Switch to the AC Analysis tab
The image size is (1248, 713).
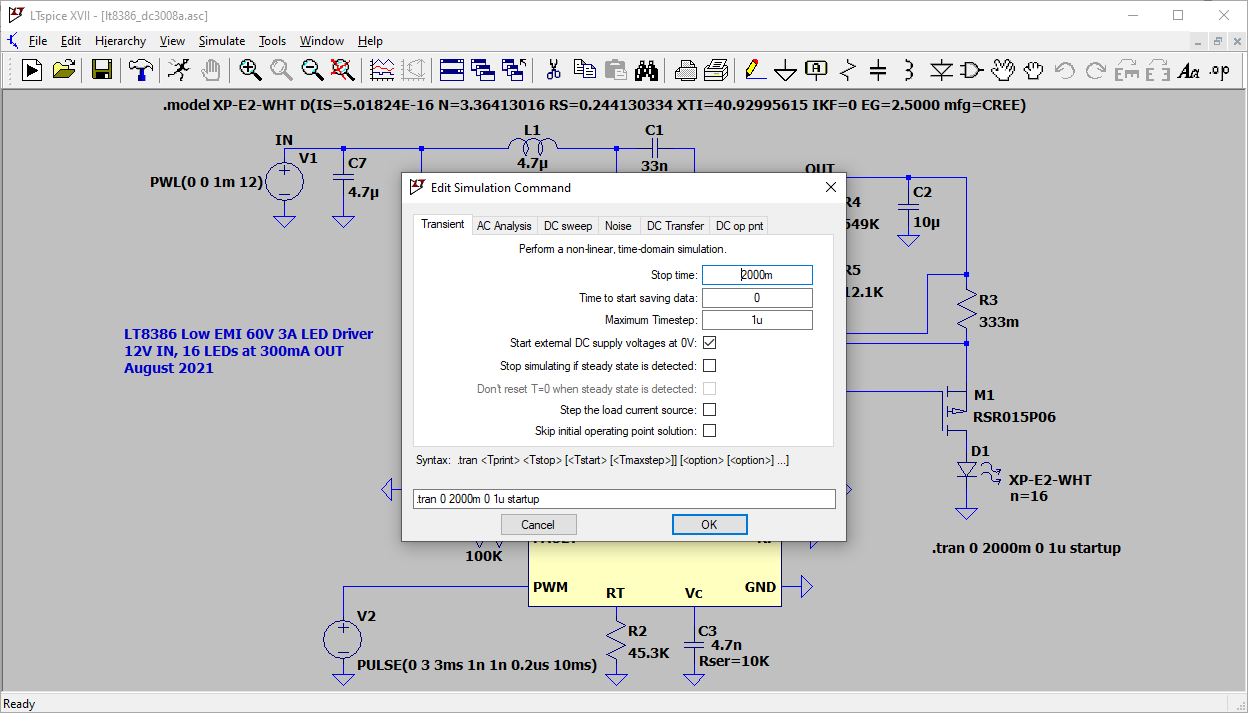(504, 226)
